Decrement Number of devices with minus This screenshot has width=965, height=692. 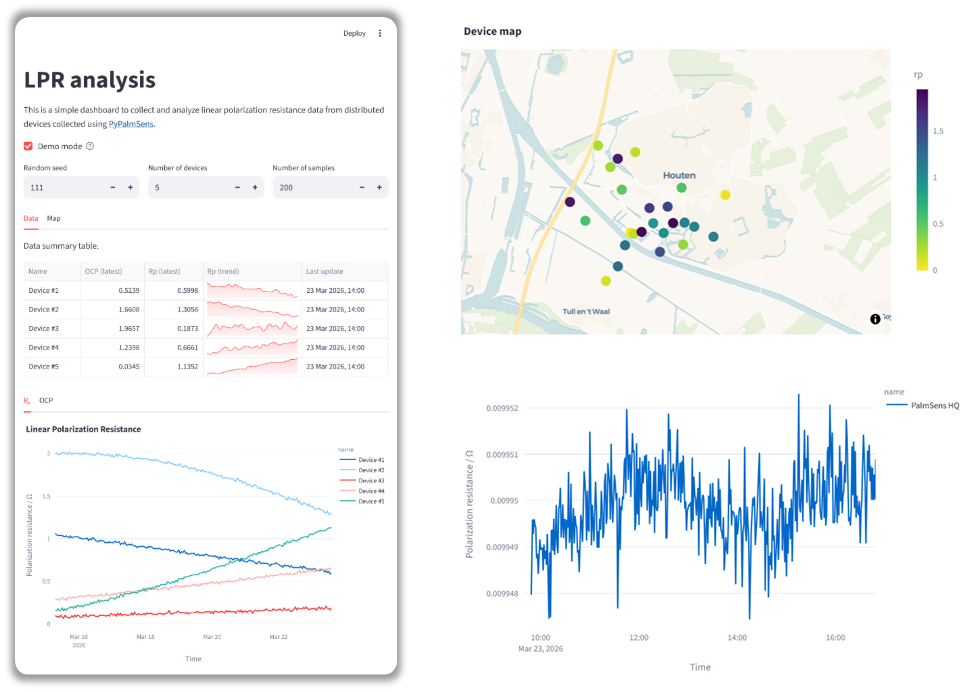[x=237, y=187]
